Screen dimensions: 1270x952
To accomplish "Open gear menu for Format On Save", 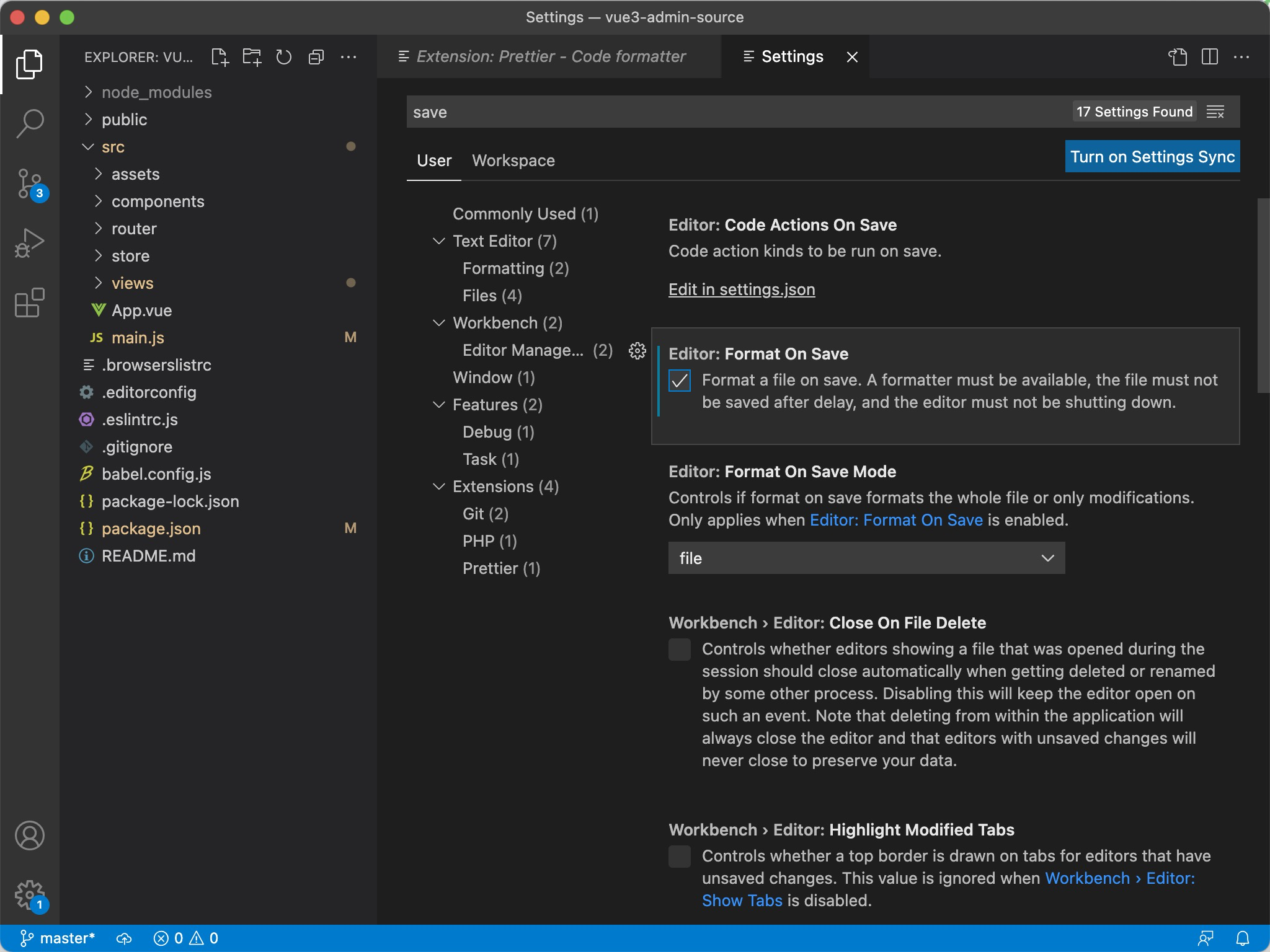I will pos(637,351).
